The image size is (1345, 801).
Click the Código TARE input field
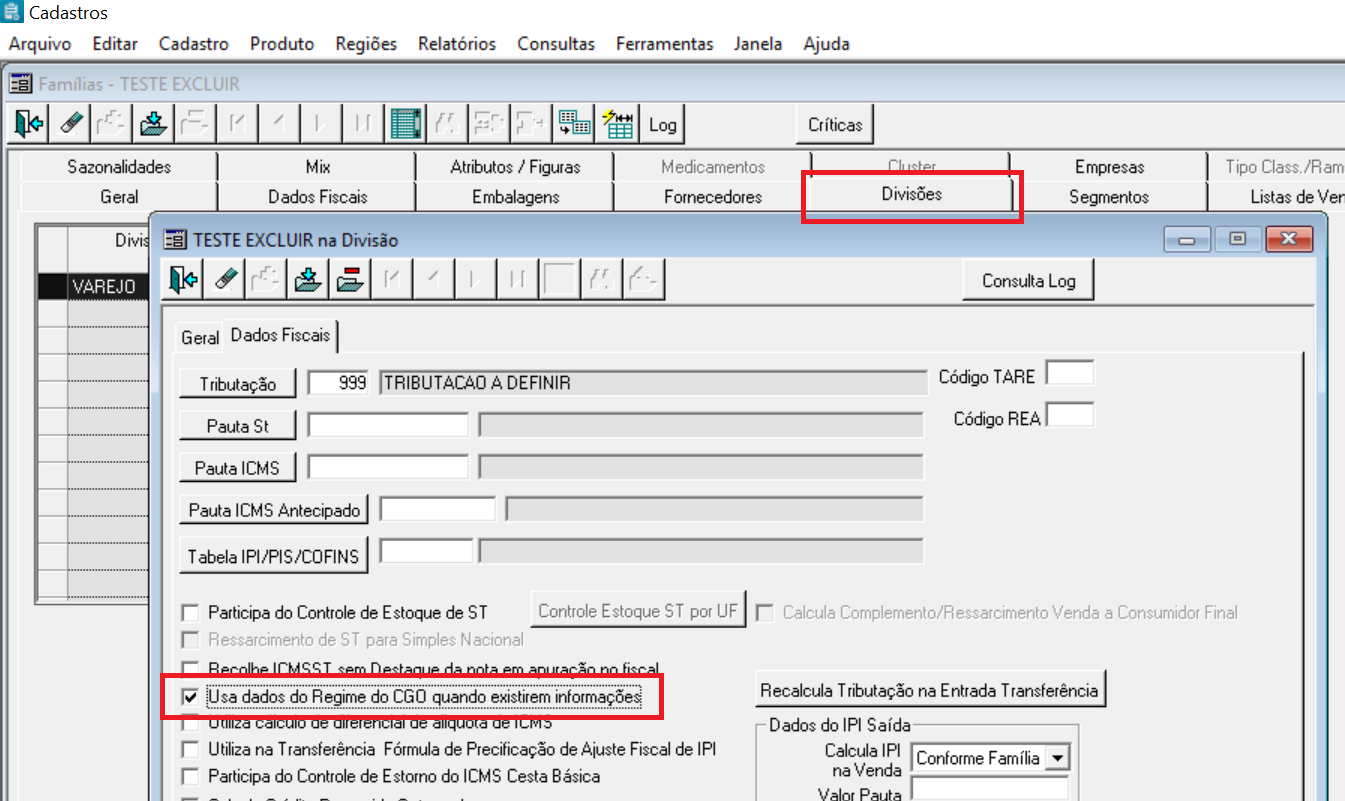pyautogui.click(x=1069, y=374)
